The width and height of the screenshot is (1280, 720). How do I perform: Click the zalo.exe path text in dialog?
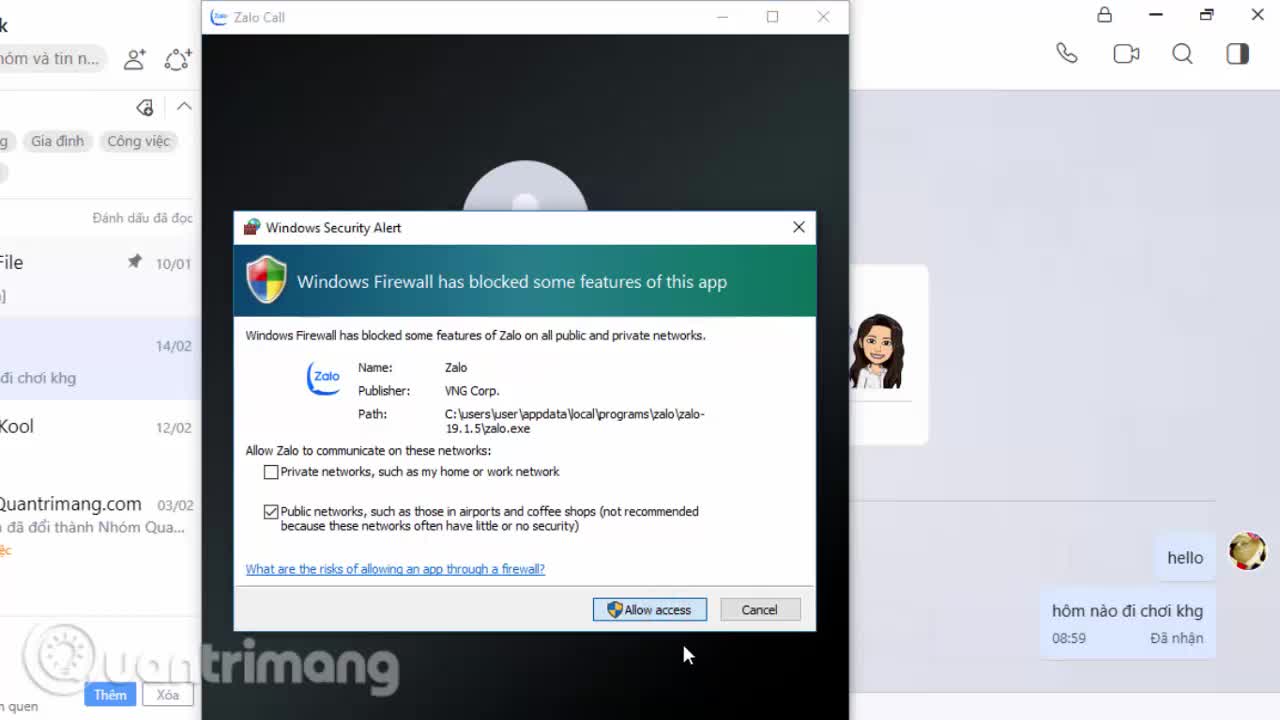575,421
